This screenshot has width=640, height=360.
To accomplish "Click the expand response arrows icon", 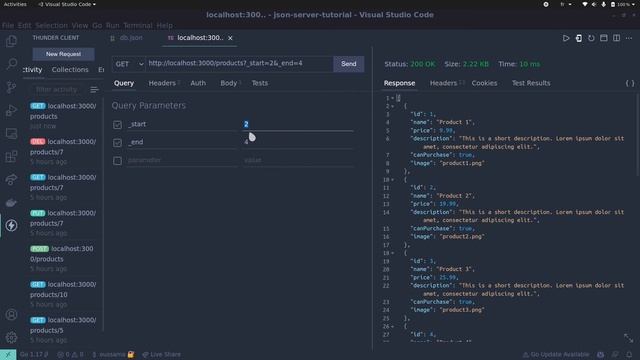I will click(x=629, y=338).
